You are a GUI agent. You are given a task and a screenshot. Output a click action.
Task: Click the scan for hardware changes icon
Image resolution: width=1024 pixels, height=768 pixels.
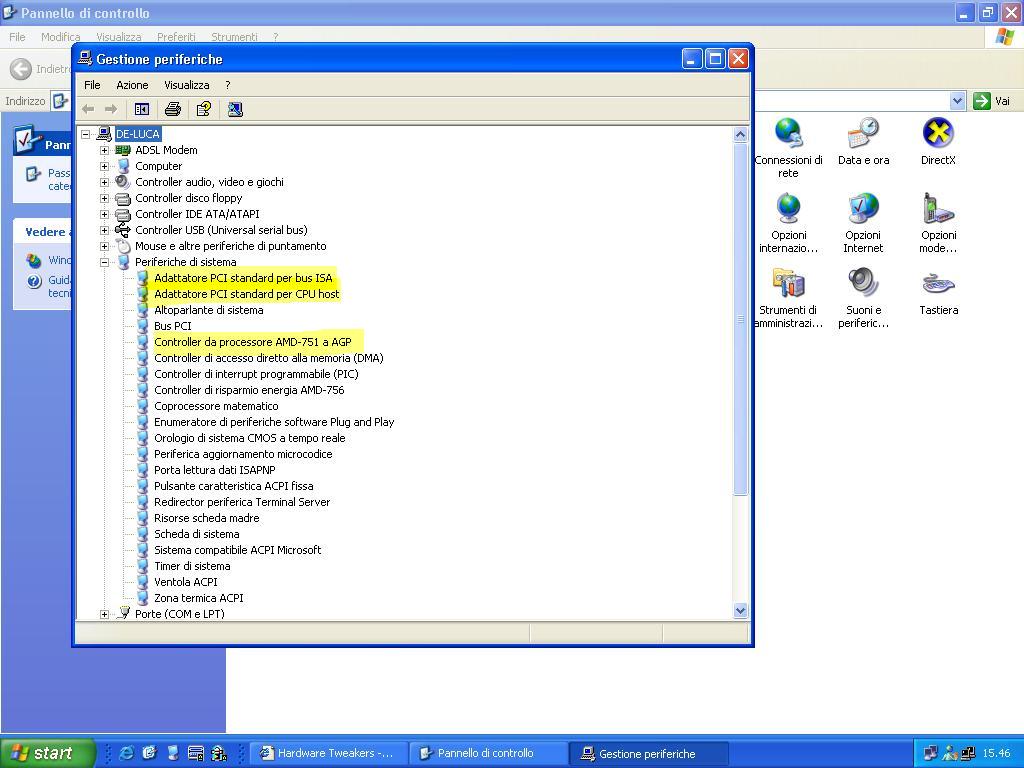[x=235, y=109]
